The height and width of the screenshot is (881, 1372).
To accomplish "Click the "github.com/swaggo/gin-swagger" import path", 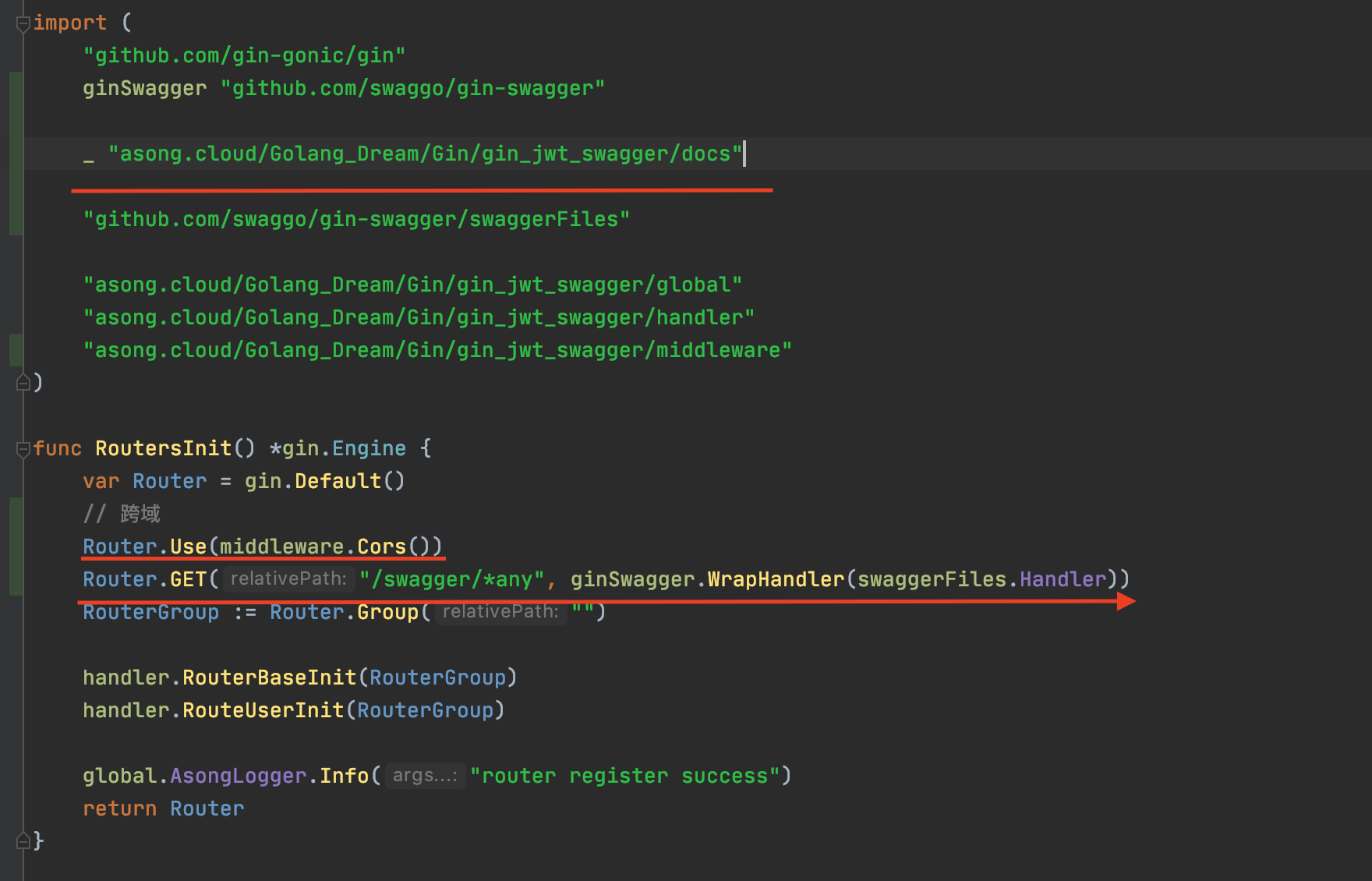I will tap(412, 88).
